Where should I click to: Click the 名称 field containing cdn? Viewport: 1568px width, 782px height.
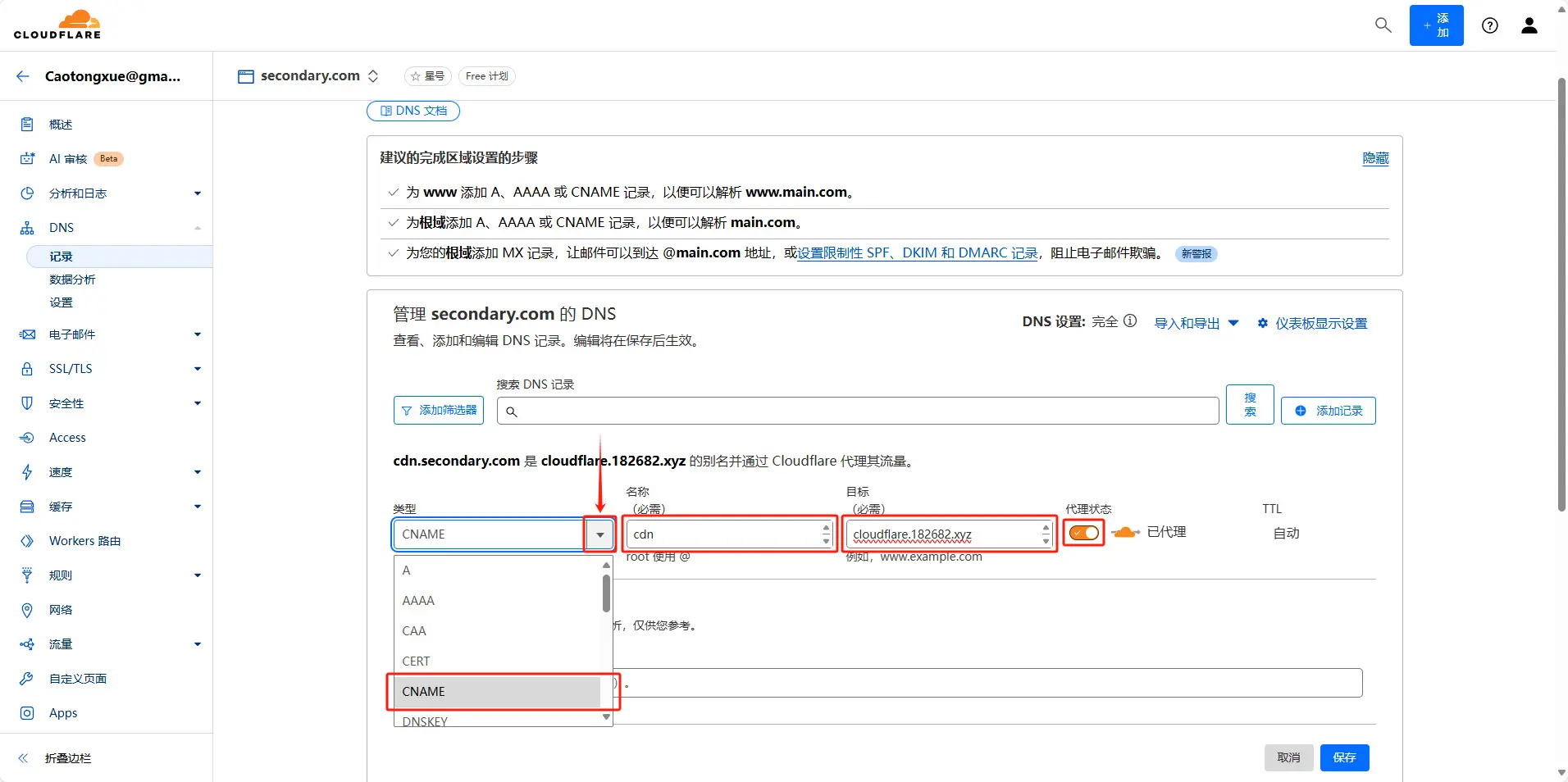730,534
